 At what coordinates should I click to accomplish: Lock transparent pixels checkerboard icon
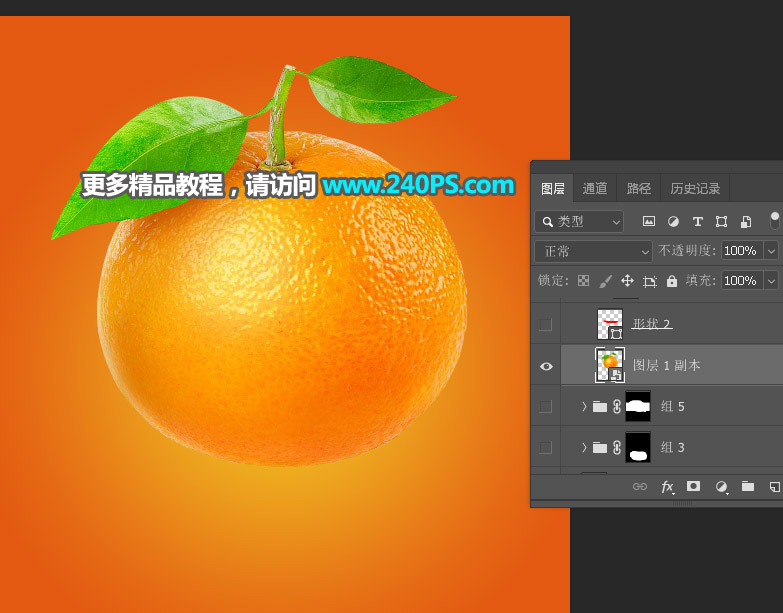[583, 281]
